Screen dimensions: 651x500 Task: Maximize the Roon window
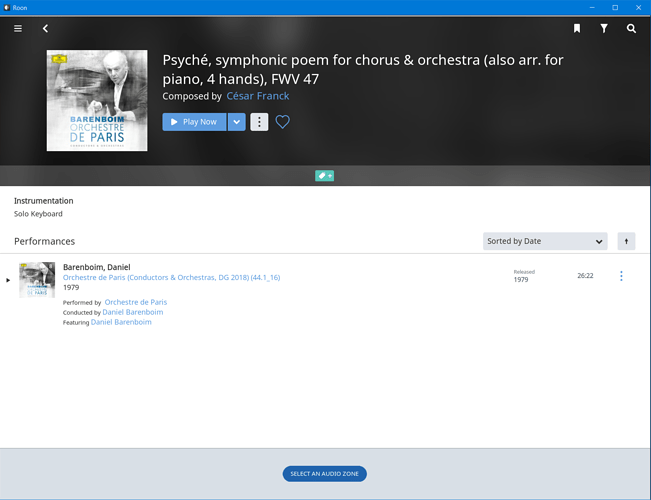click(x=615, y=7)
